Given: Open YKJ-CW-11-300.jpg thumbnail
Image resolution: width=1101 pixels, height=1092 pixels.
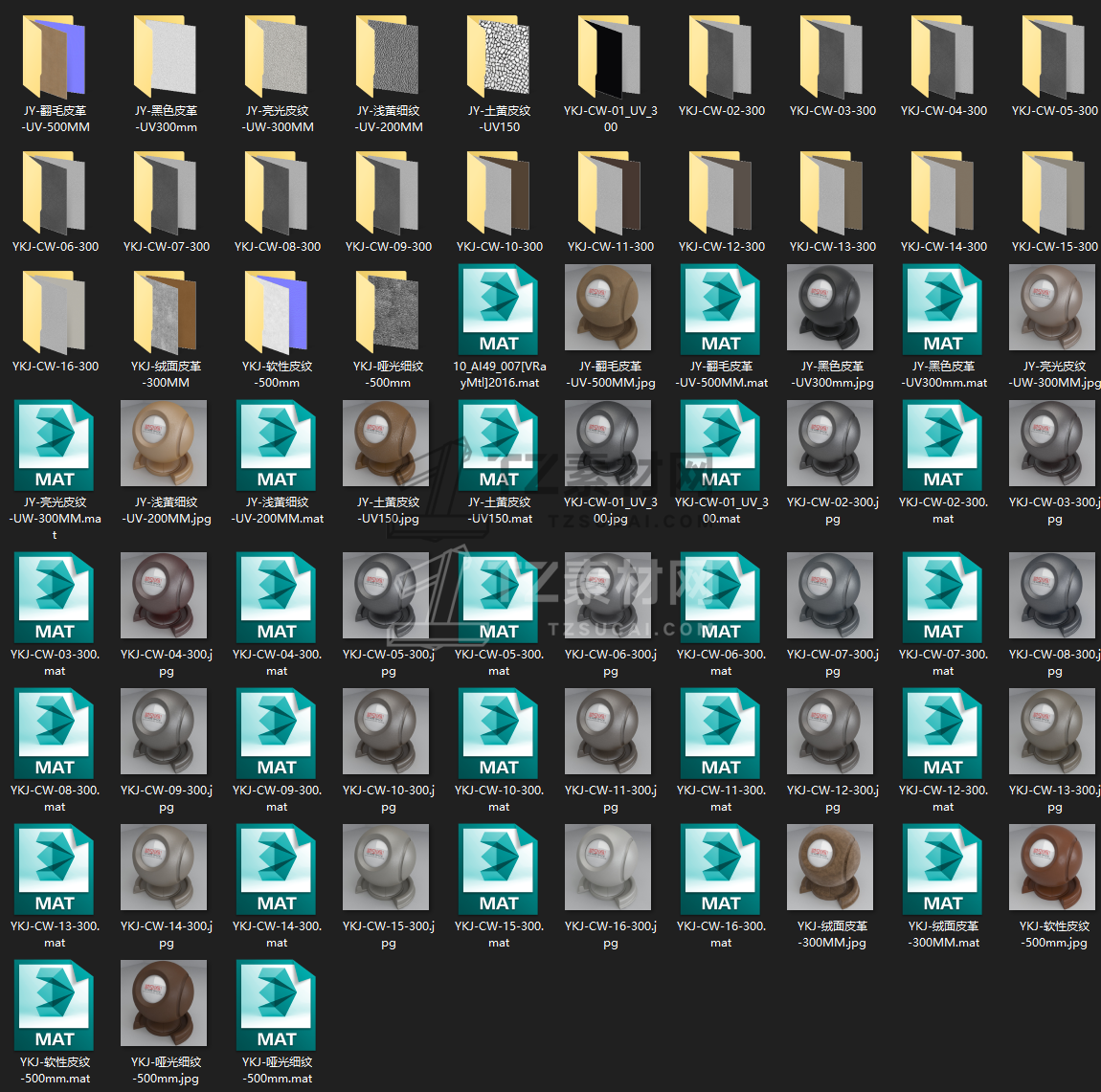Looking at the screenshot, I should [608, 731].
